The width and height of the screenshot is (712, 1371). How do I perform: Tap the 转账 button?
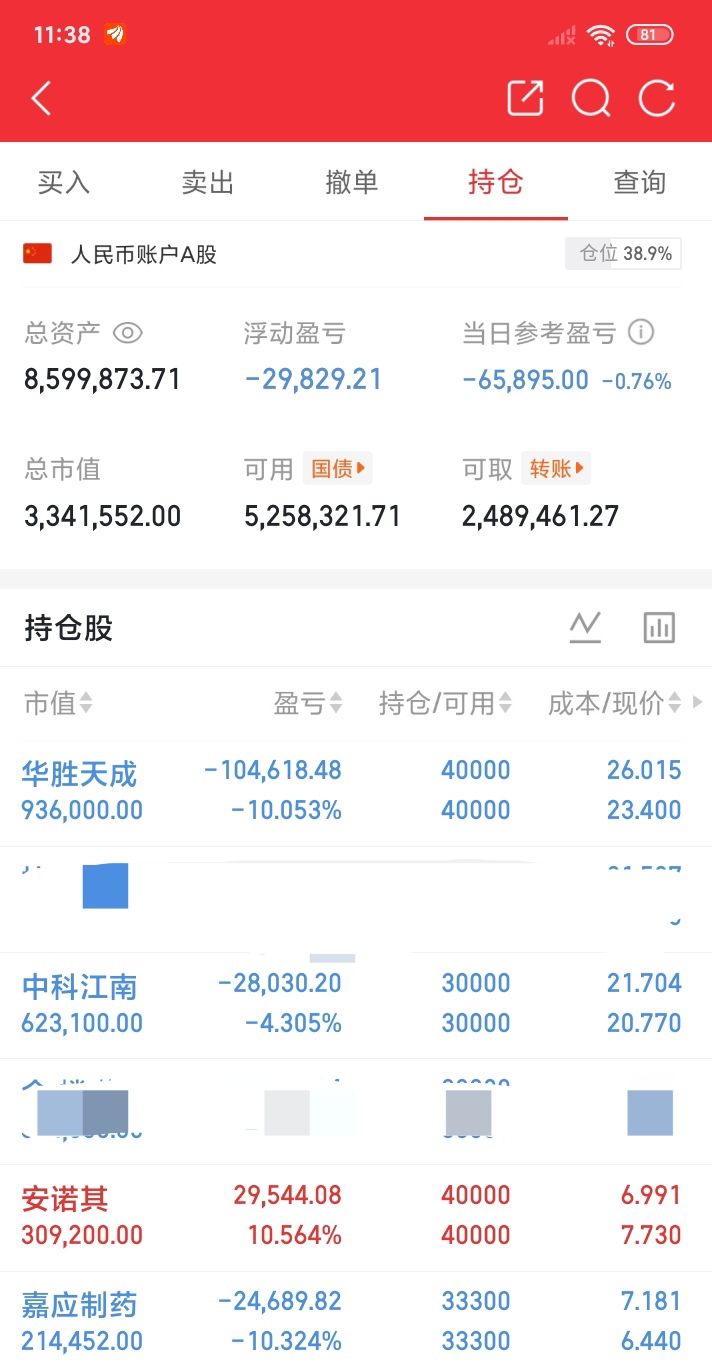click(x=556, y=468)
